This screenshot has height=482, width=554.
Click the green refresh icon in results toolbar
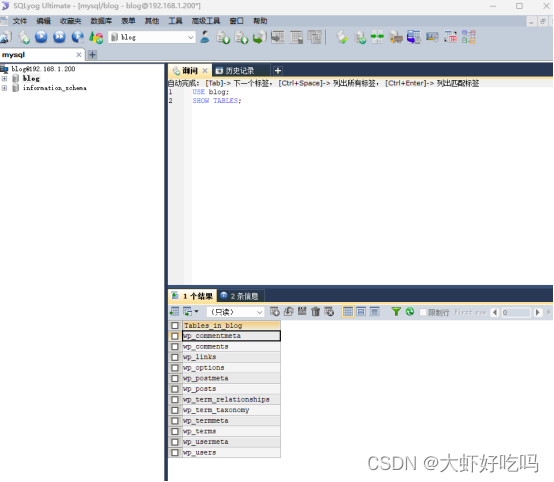[410, 312]
